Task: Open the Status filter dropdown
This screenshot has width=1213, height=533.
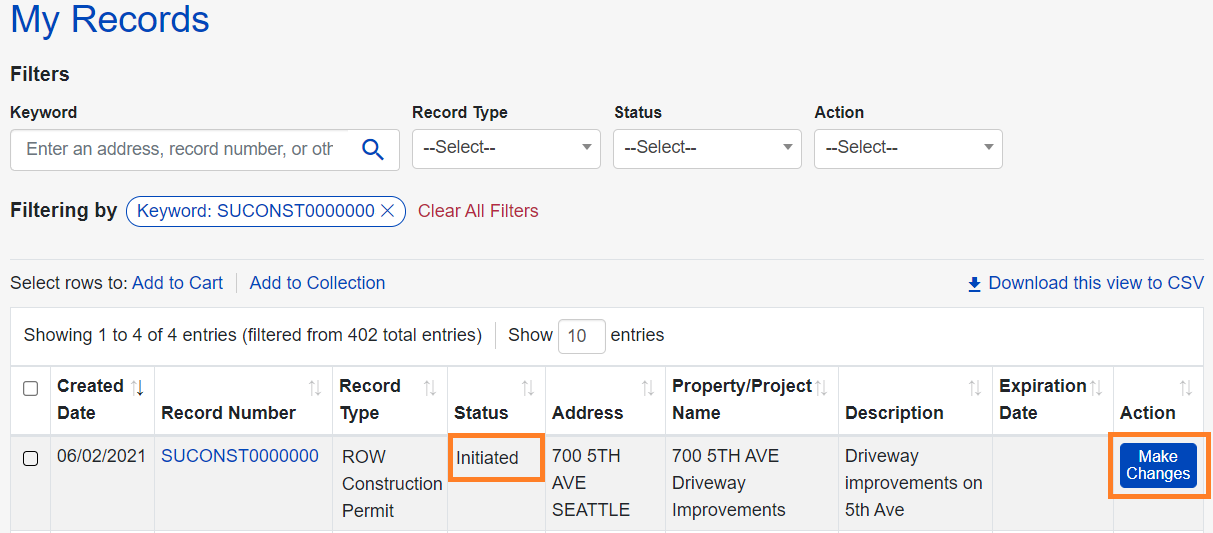Action: click(x=707, y=148)
